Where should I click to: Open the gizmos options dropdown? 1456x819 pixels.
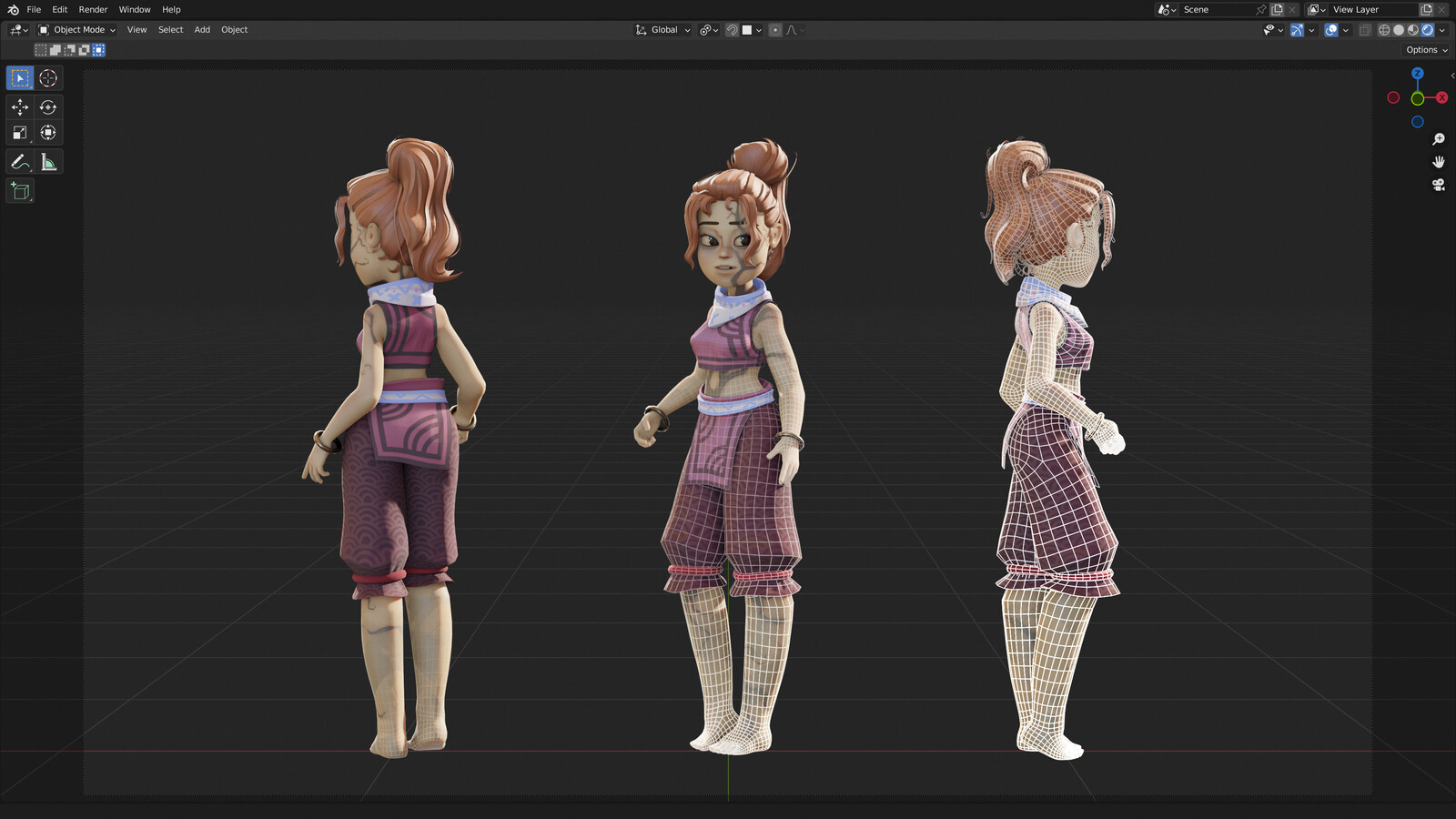coord(1311,30)
